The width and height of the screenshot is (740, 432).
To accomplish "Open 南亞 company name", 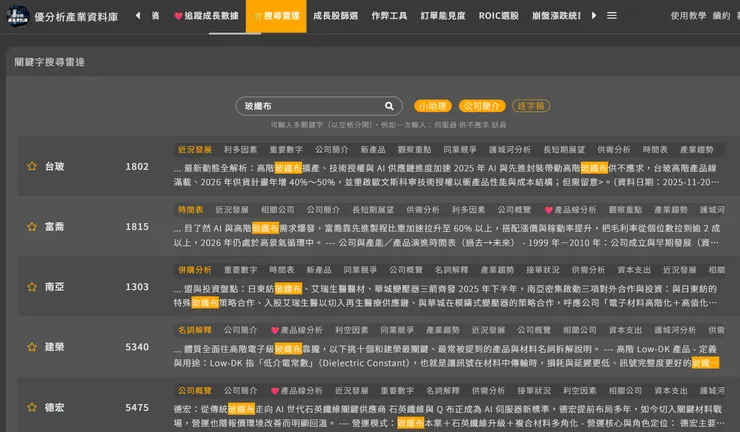I will (54, 287).
